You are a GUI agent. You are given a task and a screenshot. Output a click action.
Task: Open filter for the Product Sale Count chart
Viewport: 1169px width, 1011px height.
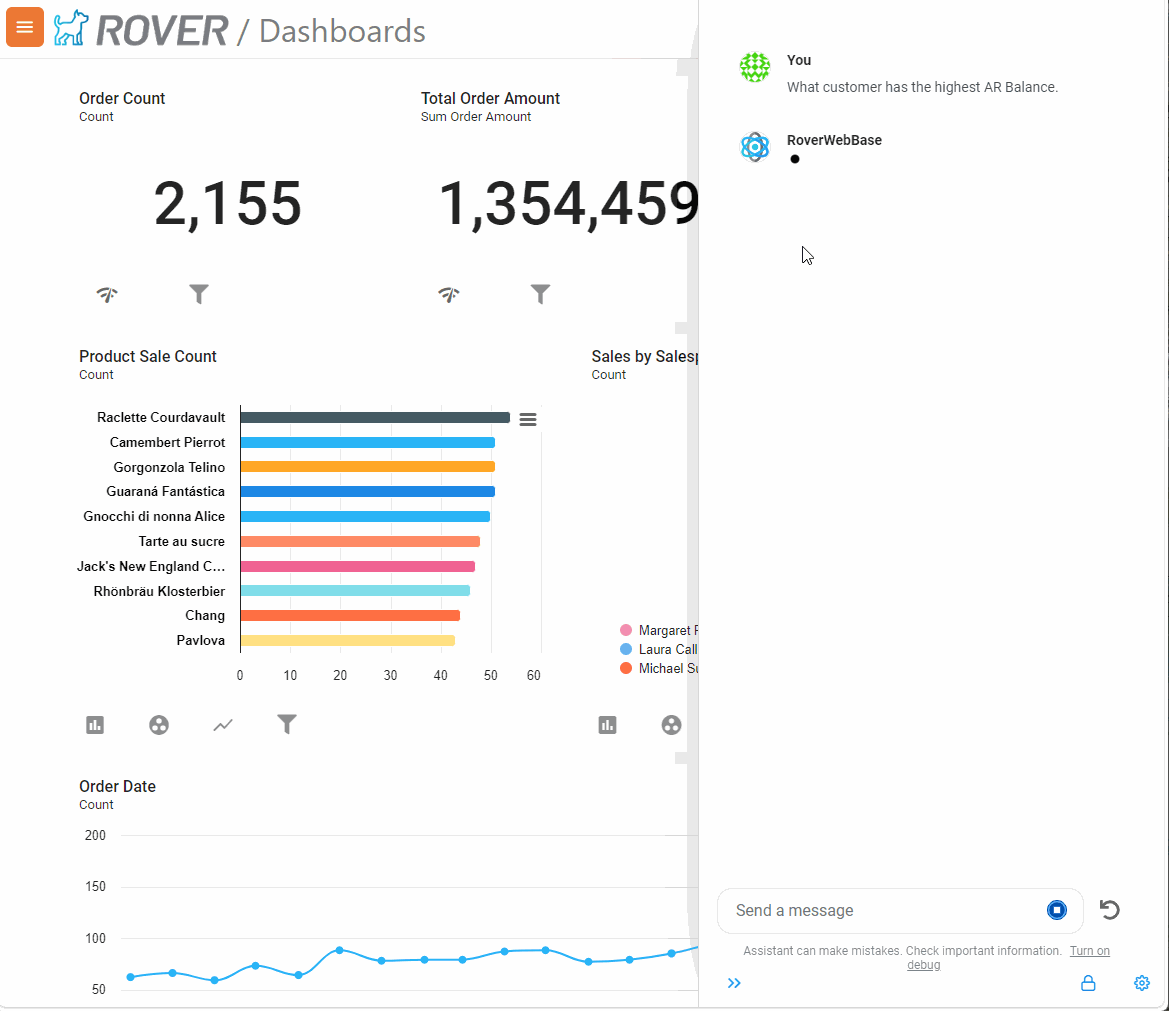[287, 725]
